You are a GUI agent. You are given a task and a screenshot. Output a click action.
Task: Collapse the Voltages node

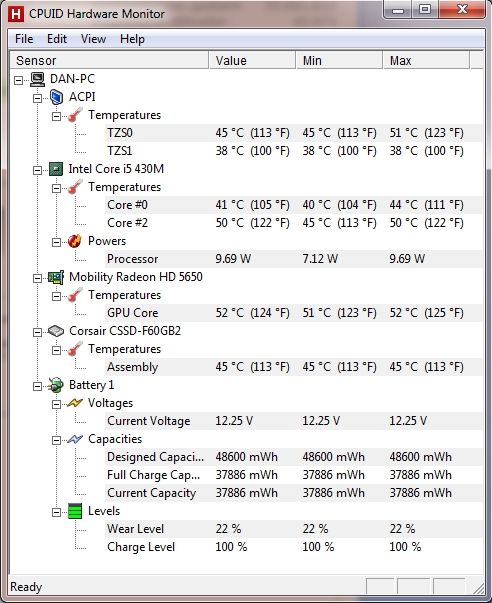pyautogui.click(x=57, y=404)
